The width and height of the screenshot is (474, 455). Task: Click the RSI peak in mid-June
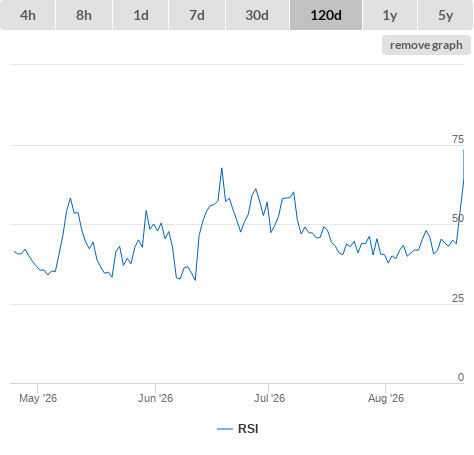[222, 168]
